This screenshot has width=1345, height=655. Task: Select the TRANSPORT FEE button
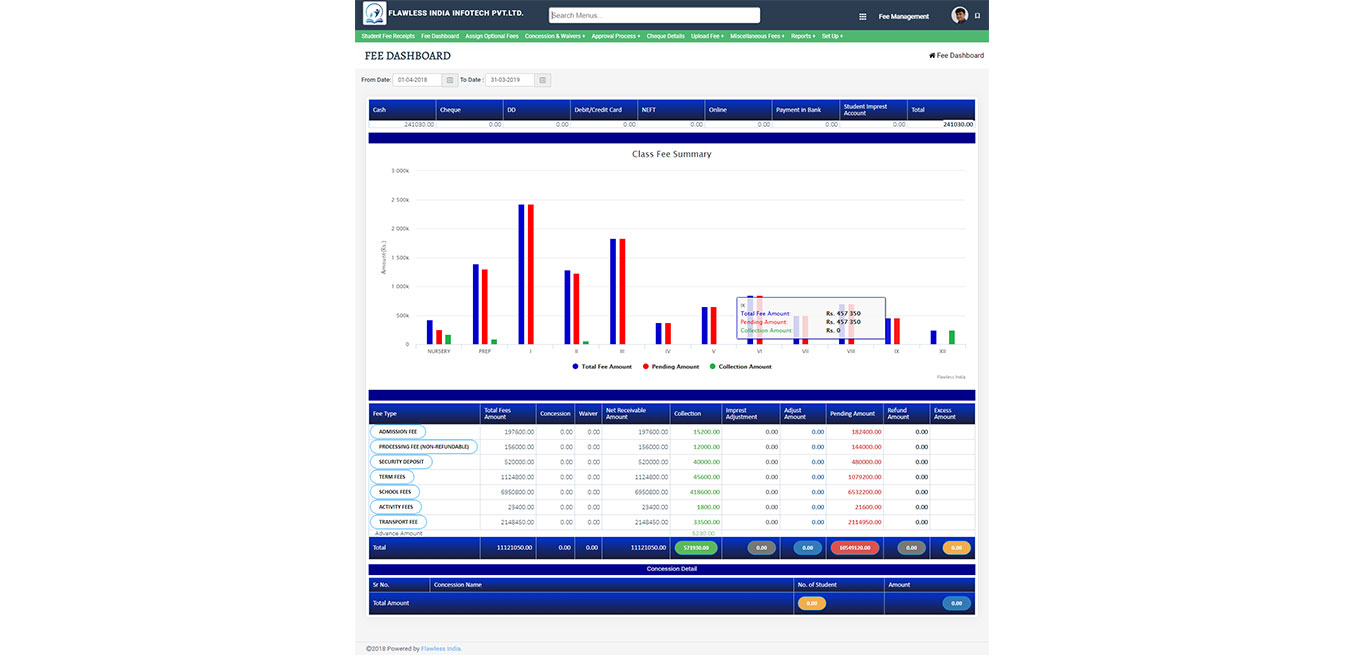pyautogui.click(x=398, y=522)
